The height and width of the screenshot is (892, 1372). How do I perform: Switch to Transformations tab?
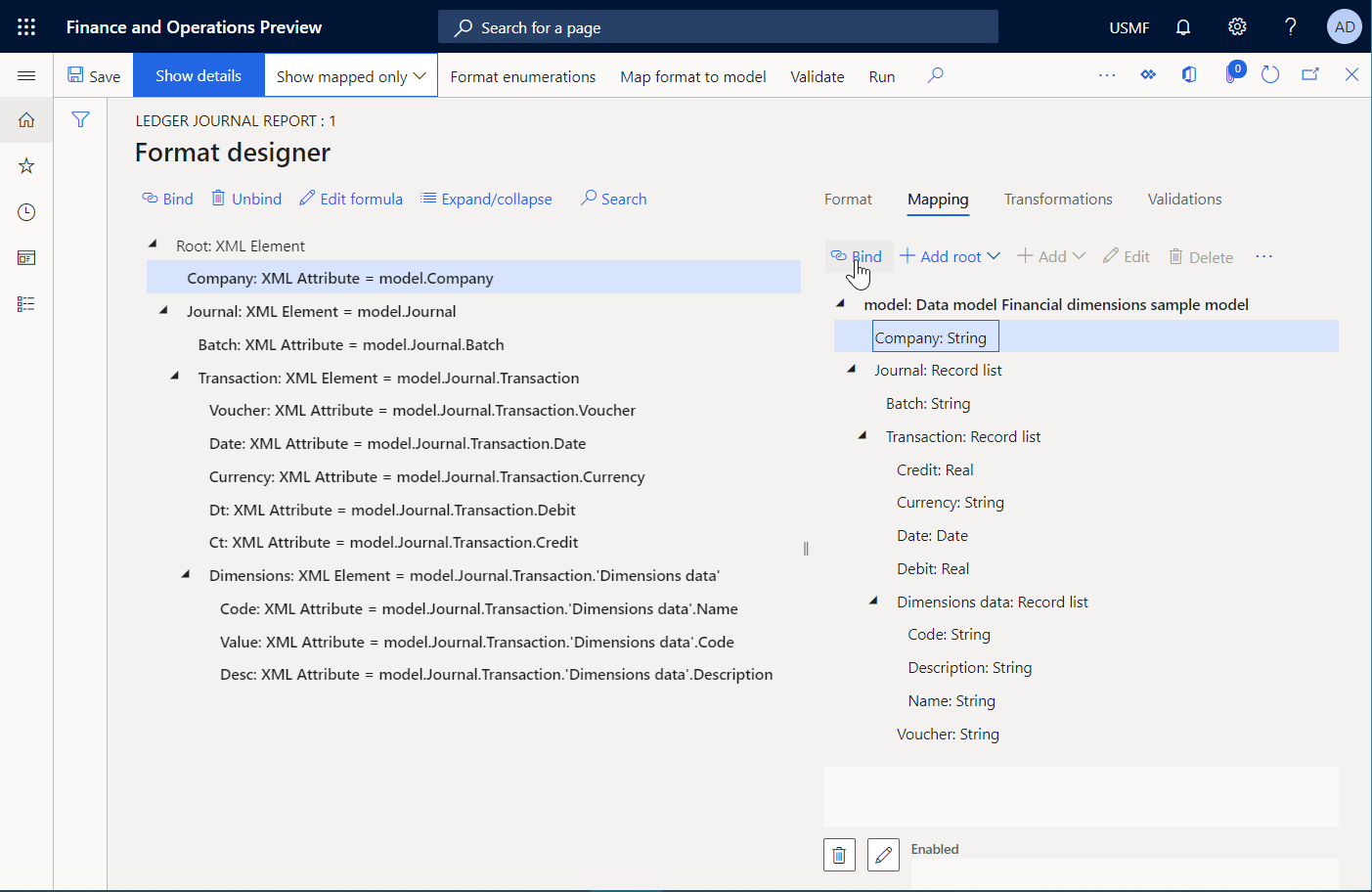pyautogui.click(x=1058, y=199)
